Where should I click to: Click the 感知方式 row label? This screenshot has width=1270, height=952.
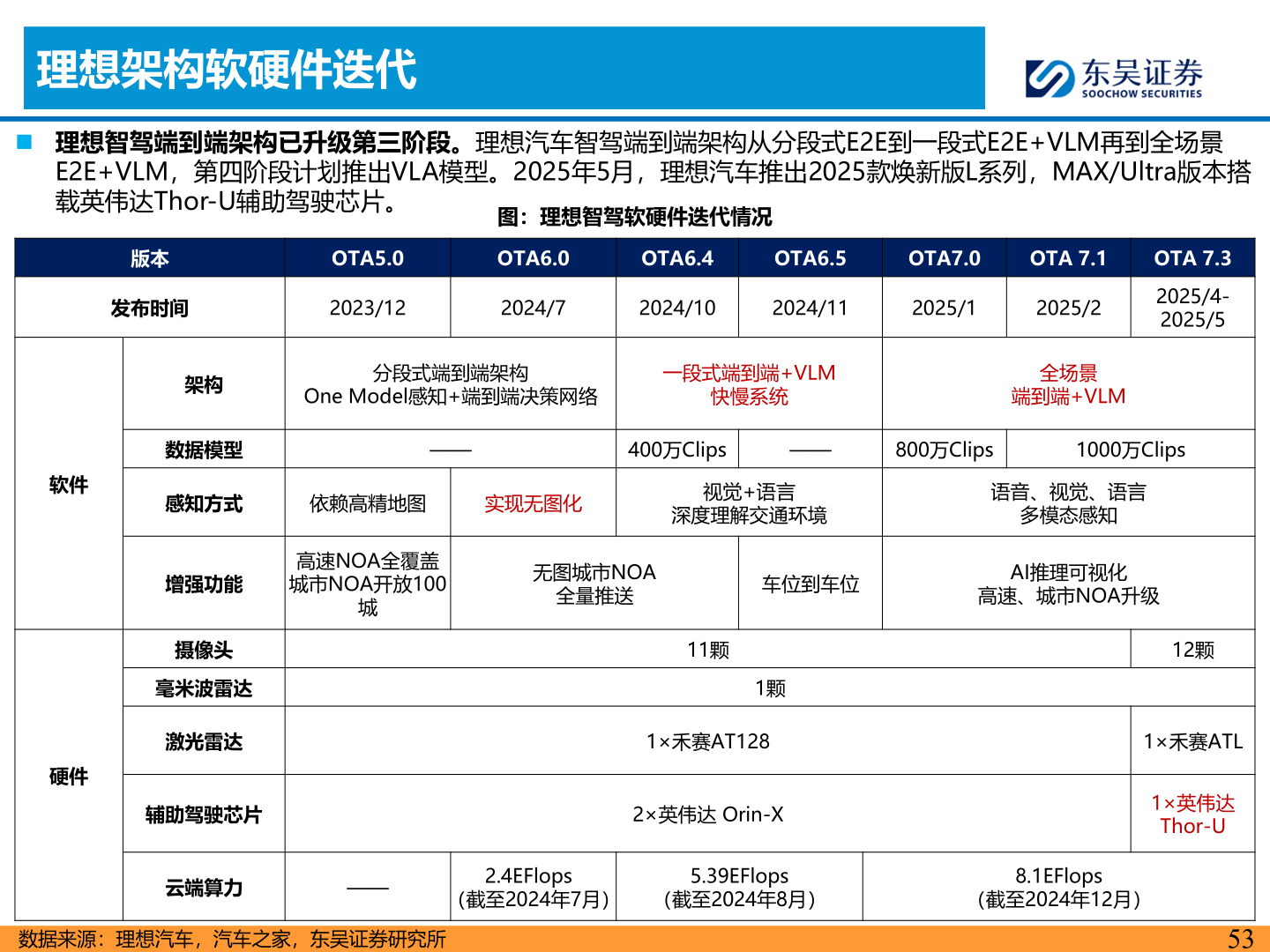point(204,502)
